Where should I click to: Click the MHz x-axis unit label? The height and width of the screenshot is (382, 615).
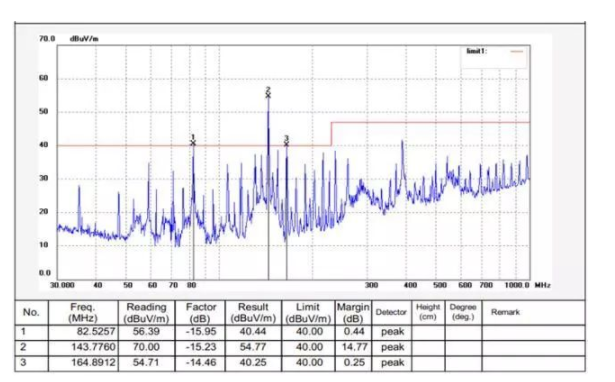point(543,285)
